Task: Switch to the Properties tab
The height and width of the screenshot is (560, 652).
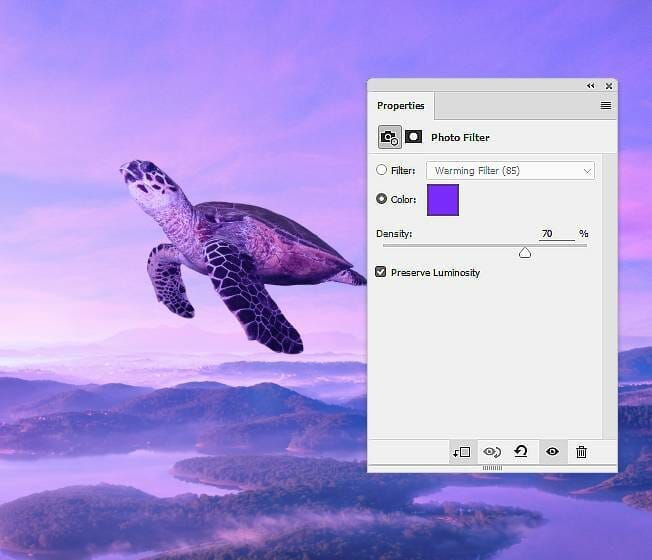Action: tap(400, 105)
